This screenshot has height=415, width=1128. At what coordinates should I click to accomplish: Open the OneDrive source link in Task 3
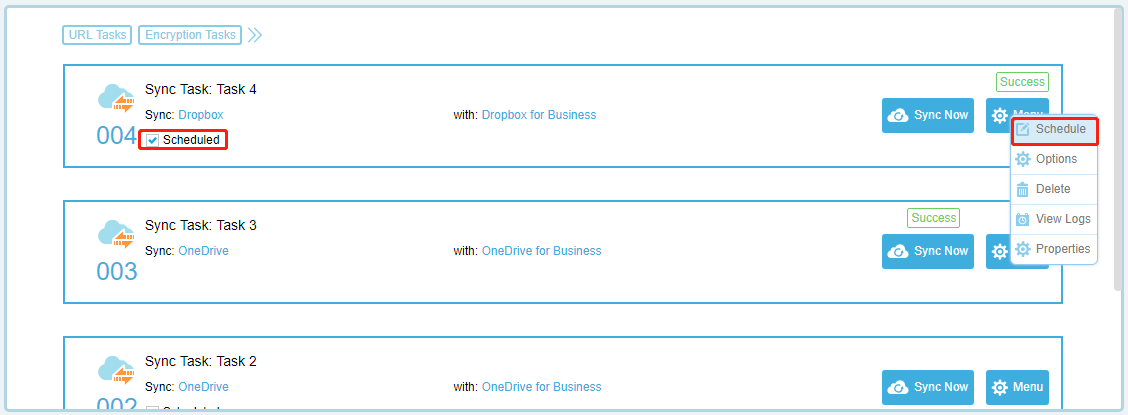click(203, 251)
